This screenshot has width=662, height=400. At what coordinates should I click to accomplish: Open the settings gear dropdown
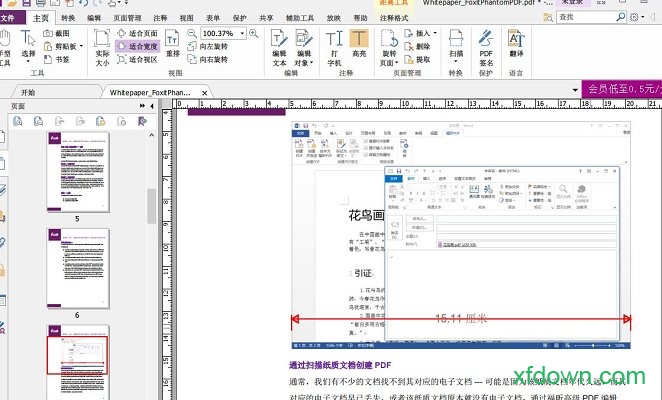coord(637,17)
